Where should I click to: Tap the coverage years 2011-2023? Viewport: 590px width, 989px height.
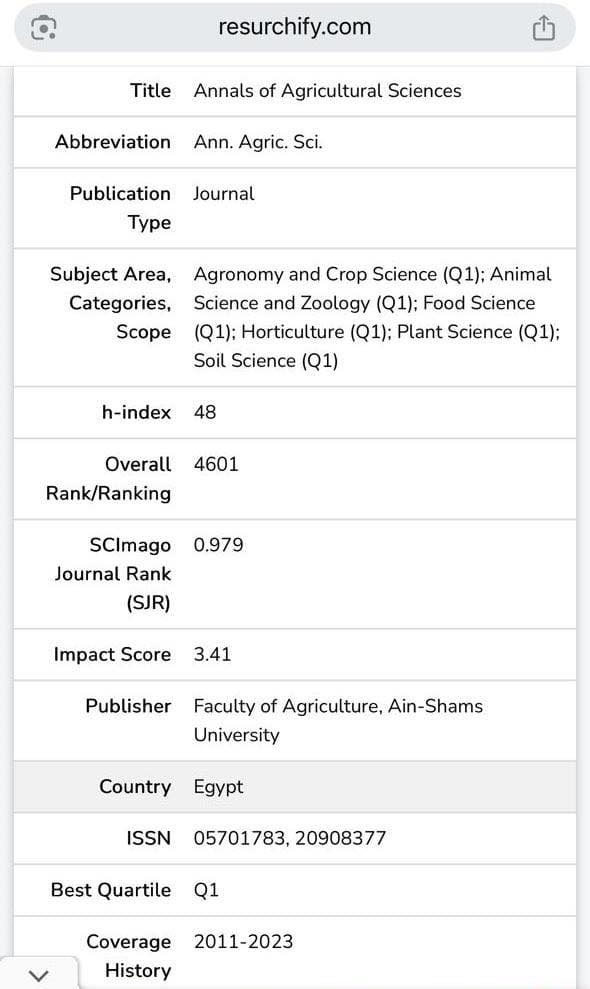point(244,942)
